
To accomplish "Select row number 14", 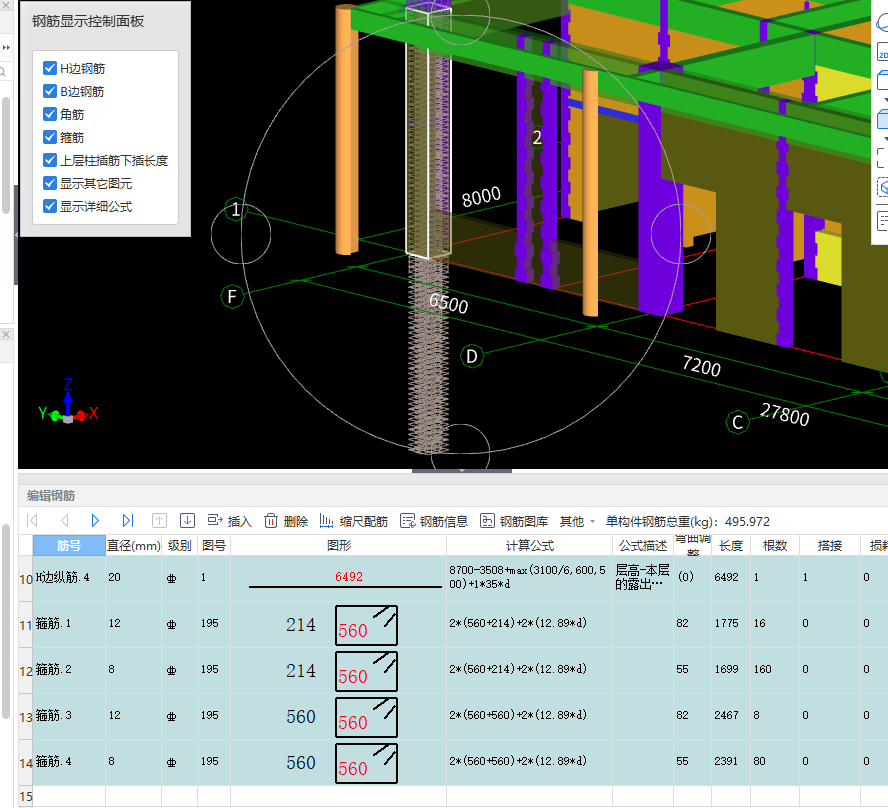I will point(25,763).
